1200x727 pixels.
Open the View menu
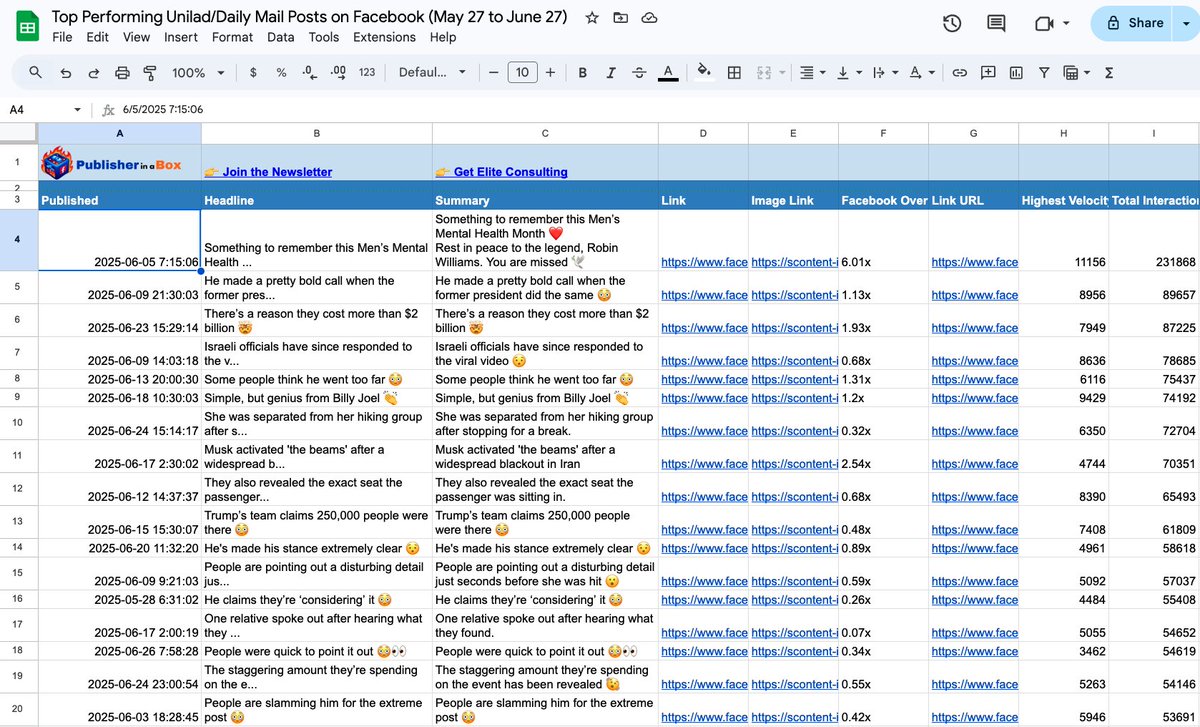136,37
